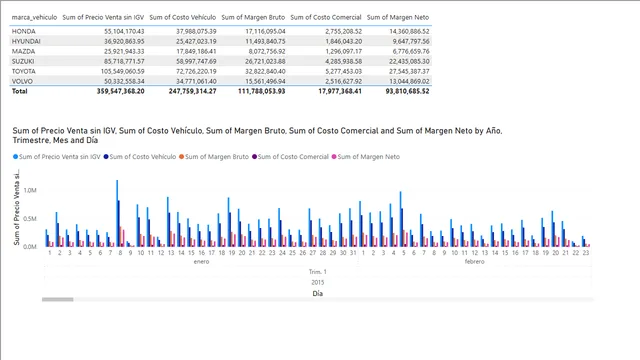The image size is (640, 360).
Task: Click the enero month axis label
Action: pos(201,262)
